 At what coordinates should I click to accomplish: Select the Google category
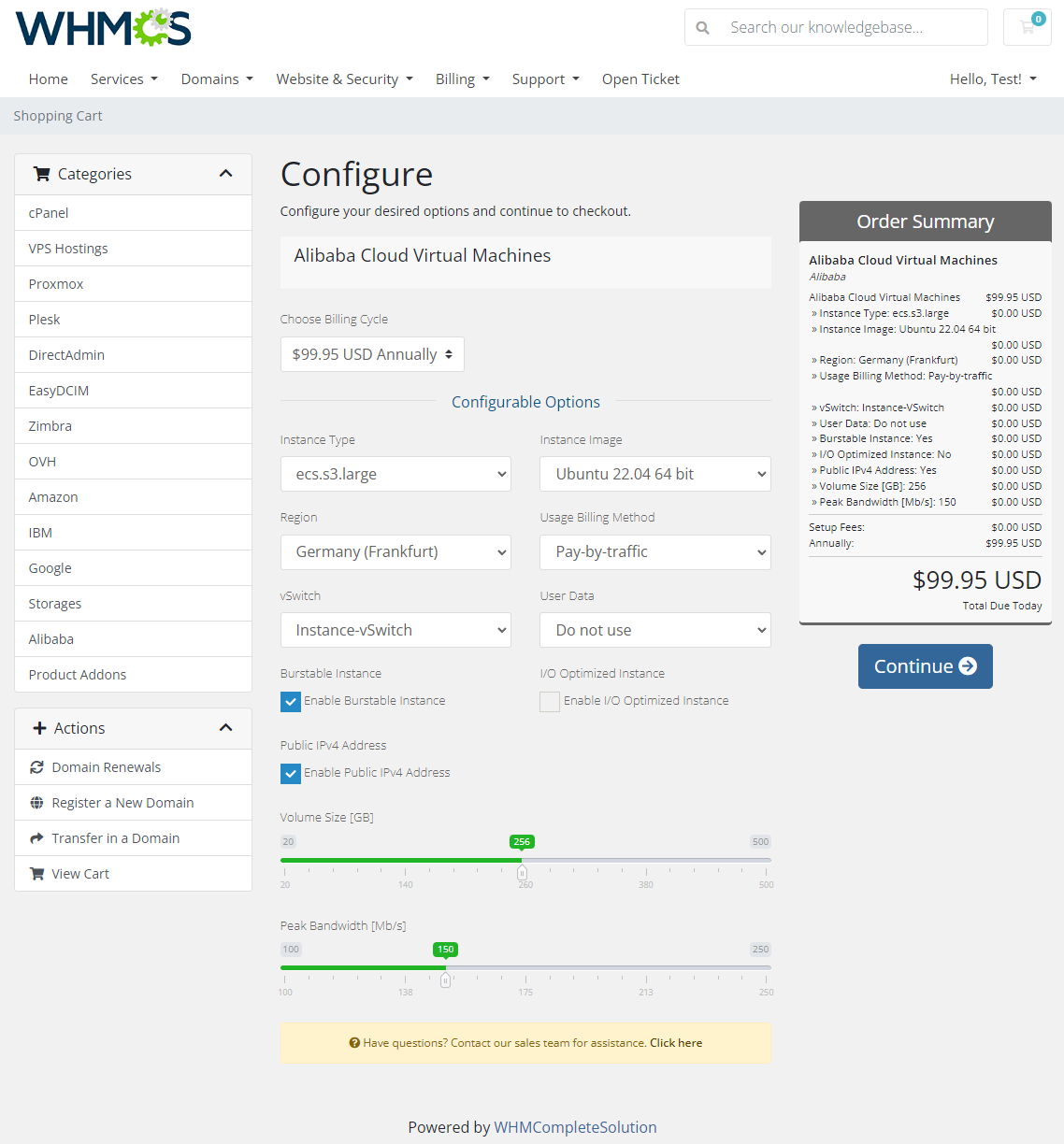coord(134,568)
